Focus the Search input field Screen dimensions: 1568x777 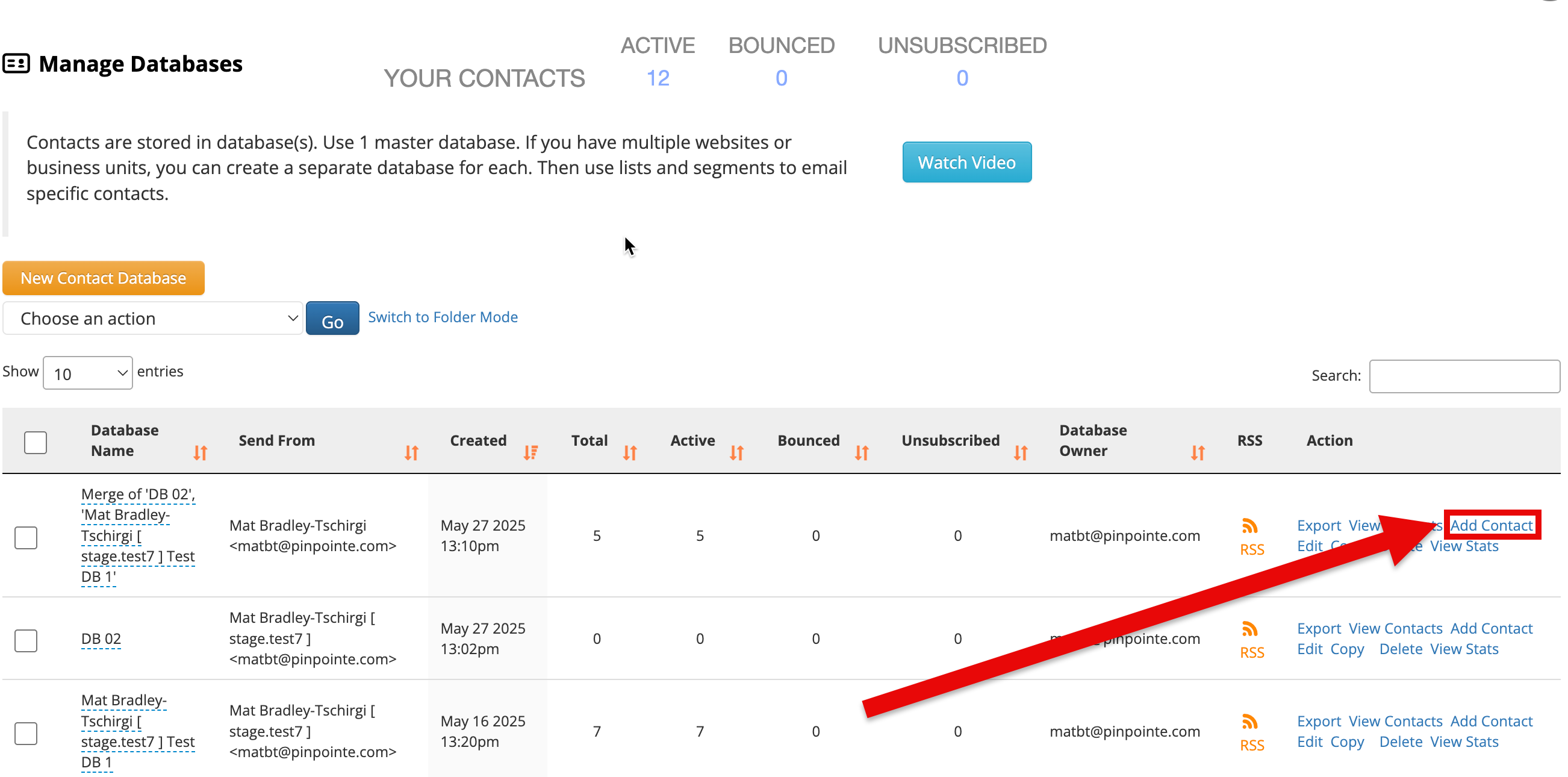click(1463, 376)
